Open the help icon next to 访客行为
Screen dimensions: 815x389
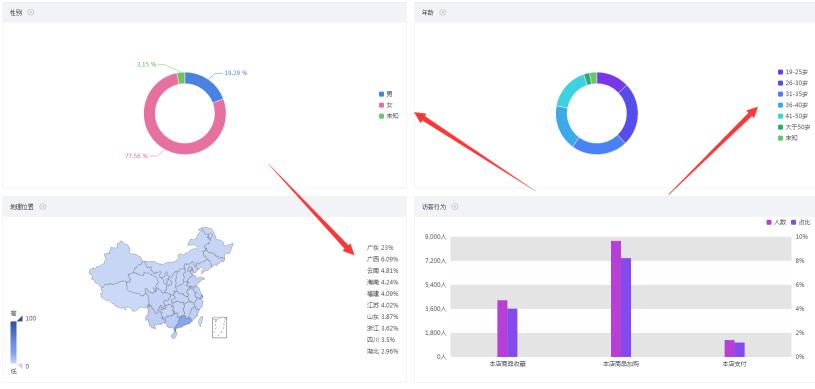tap(455, 206)
